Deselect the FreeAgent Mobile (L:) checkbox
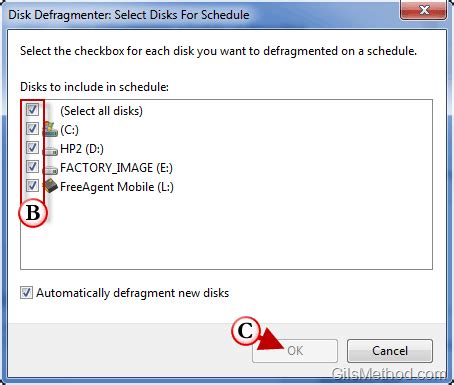454x385 pixels. tap(32, 185)
